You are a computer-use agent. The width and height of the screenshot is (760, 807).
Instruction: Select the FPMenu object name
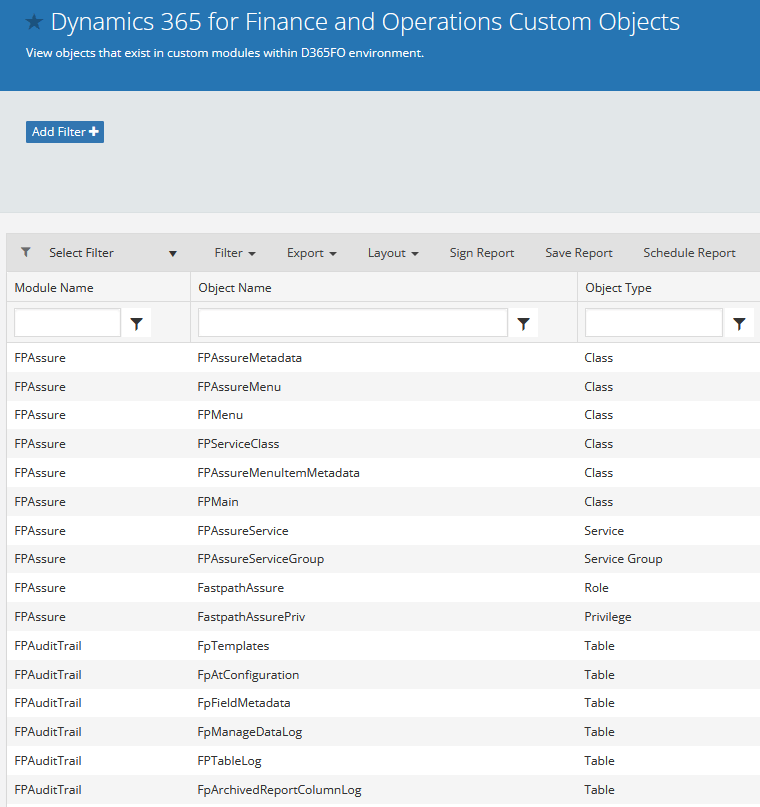(220, 415)
